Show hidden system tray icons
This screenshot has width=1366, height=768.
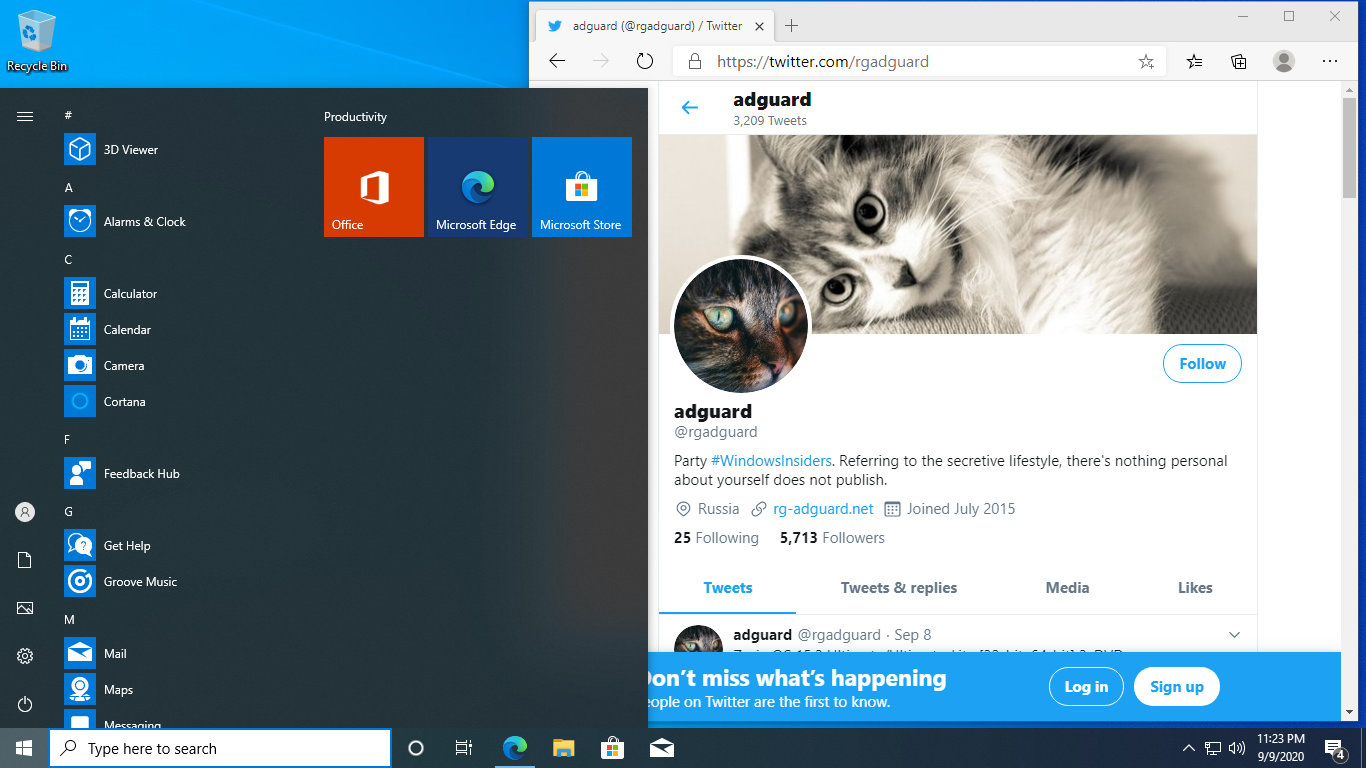1189,748
